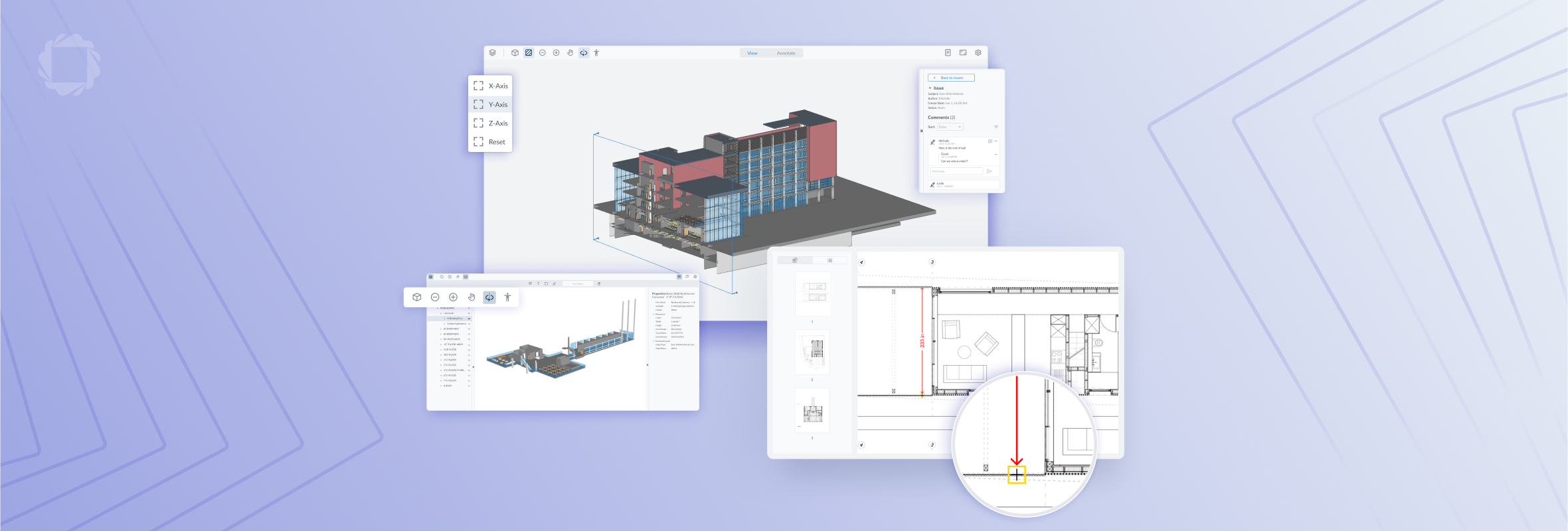Click the preset input field in small window annotation bar

(x=578, y=283)
